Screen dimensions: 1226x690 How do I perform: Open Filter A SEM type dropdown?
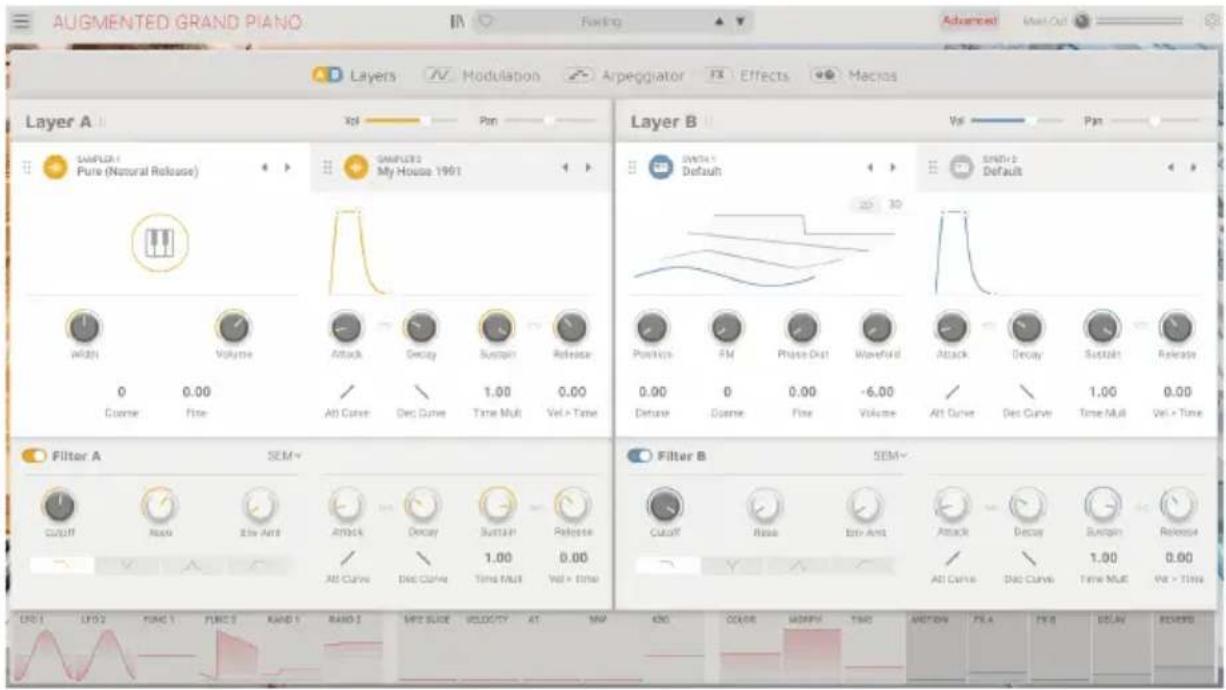(x=285, y=456)
